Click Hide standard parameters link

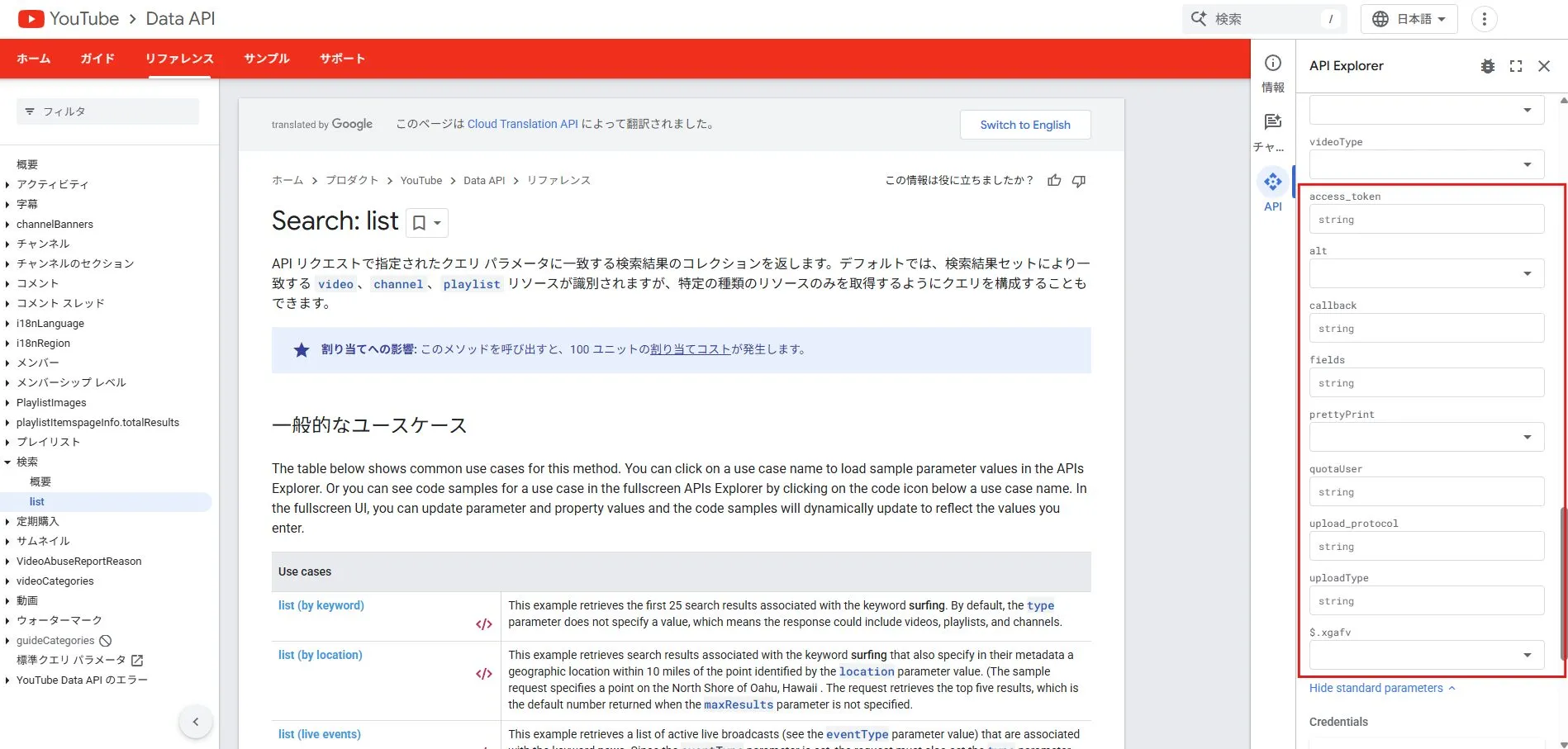tap(1382, 688)
